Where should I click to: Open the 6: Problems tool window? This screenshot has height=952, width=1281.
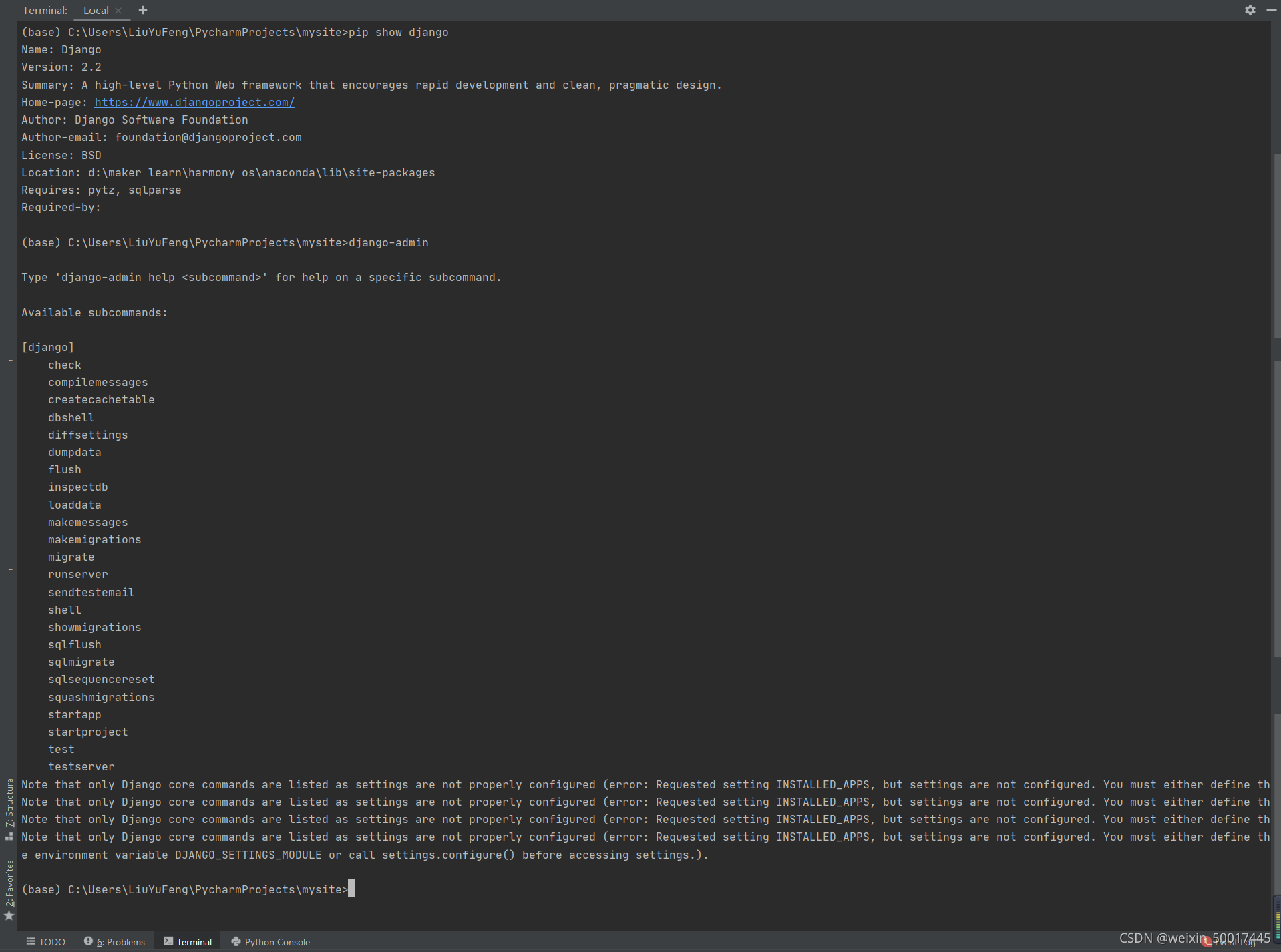[115, 942]
